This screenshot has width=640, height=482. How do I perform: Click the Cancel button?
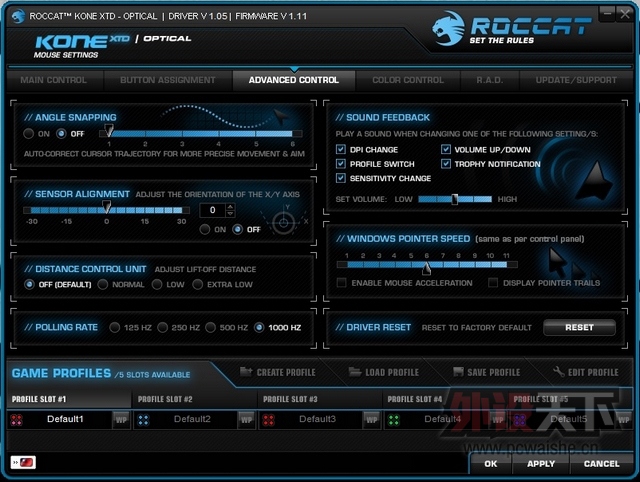pyautogui.click(x=602, y=464)
